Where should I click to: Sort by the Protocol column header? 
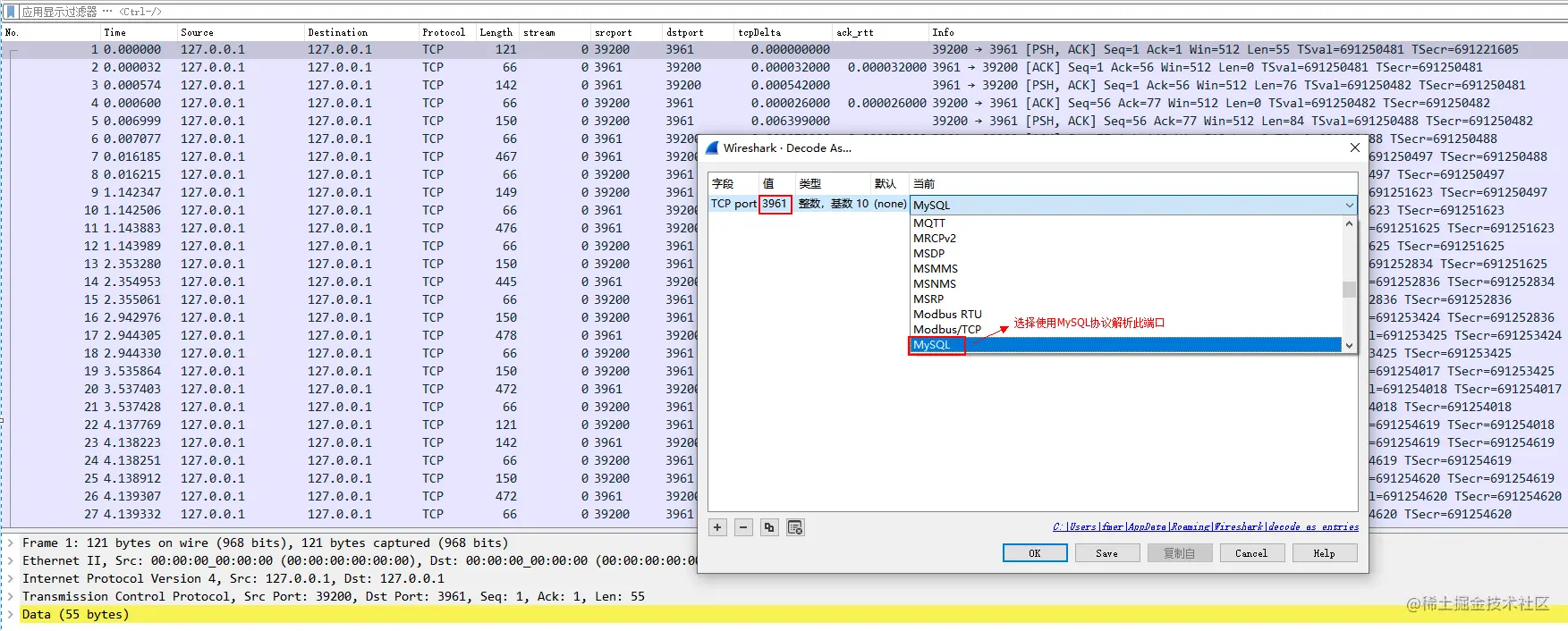tap(446, 32)
